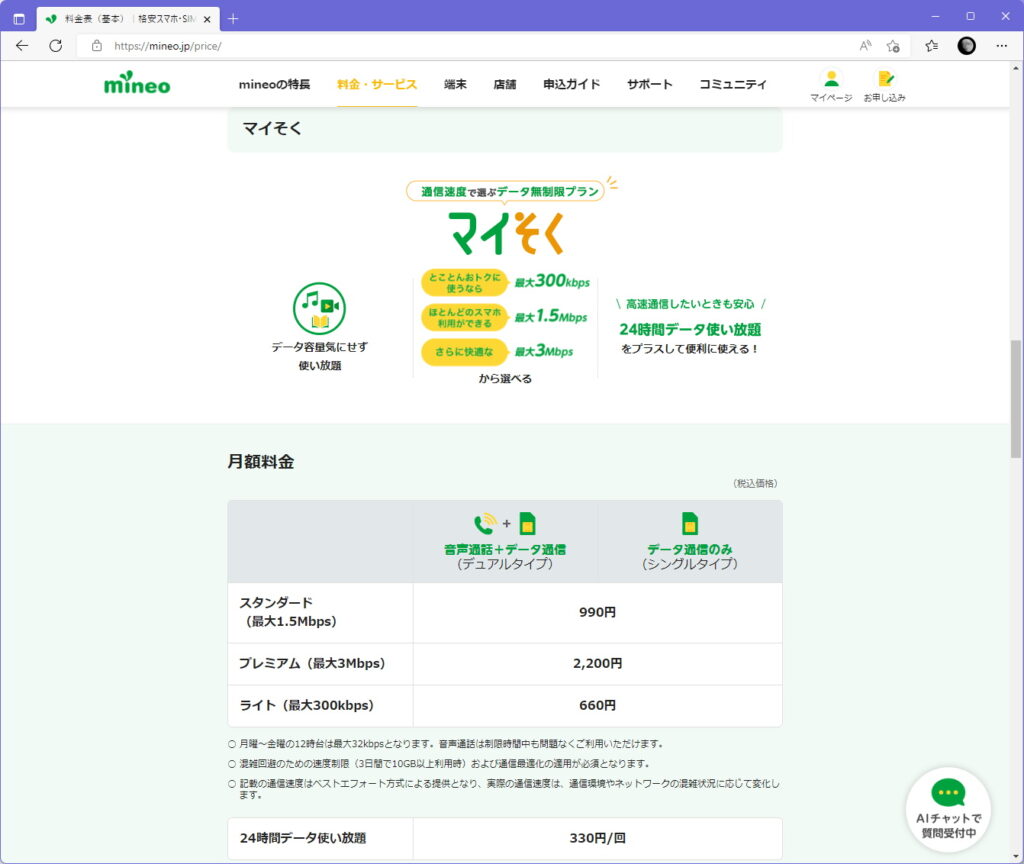Click the data unlimited usage icon
1024x864 pixels.
coord(319,308)
